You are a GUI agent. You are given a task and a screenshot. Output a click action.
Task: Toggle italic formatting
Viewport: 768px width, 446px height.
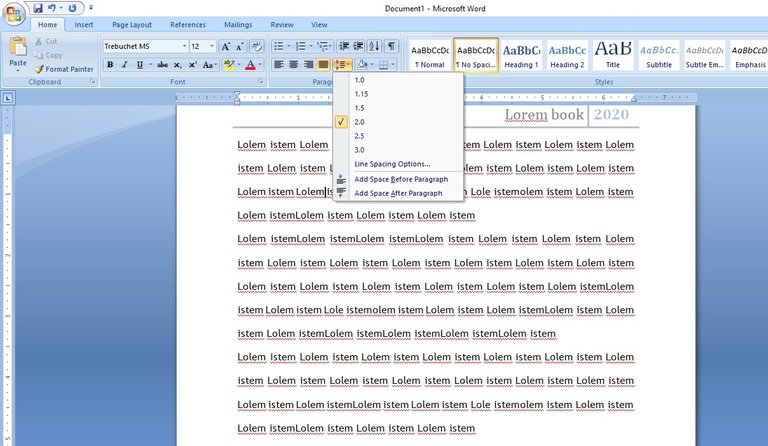(x=125, y=65)
